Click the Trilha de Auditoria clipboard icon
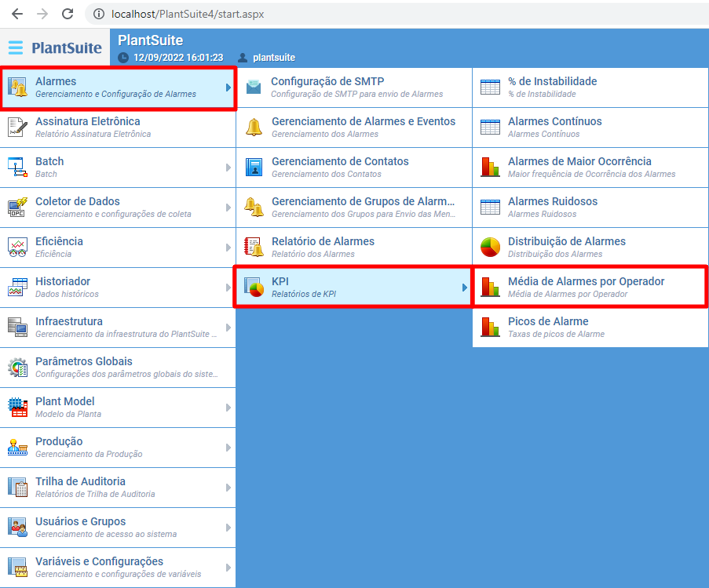The image size is (709, 588). tap(18, 488)
